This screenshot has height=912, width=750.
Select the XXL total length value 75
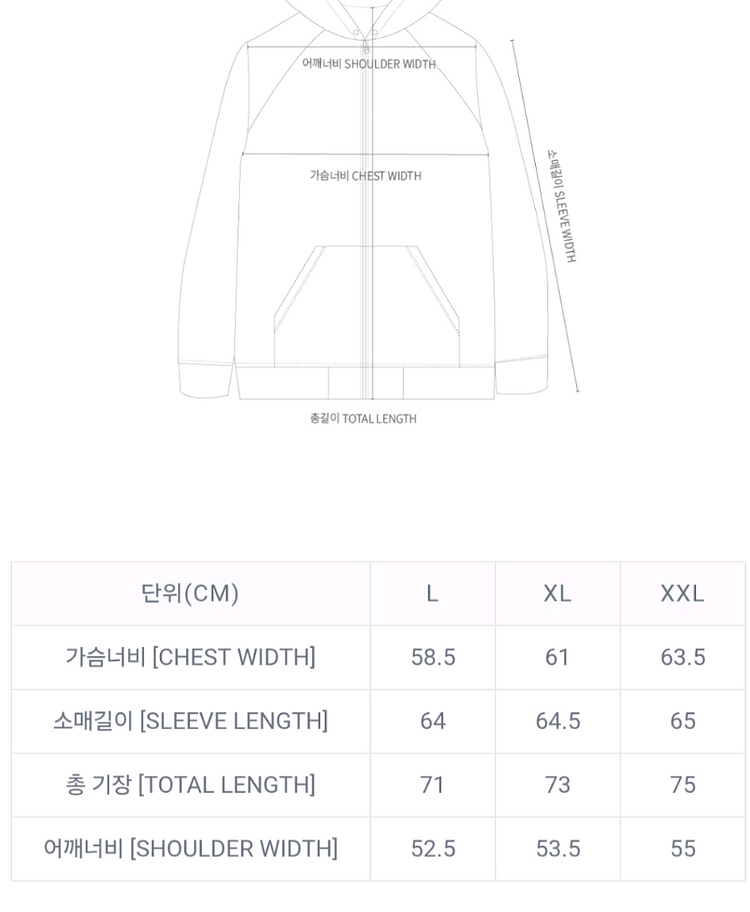pos(682,785)
